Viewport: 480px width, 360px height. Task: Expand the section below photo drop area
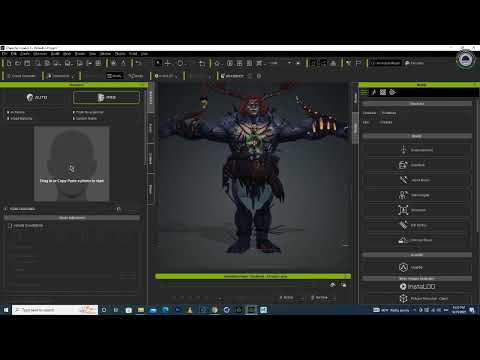[5, 209]
